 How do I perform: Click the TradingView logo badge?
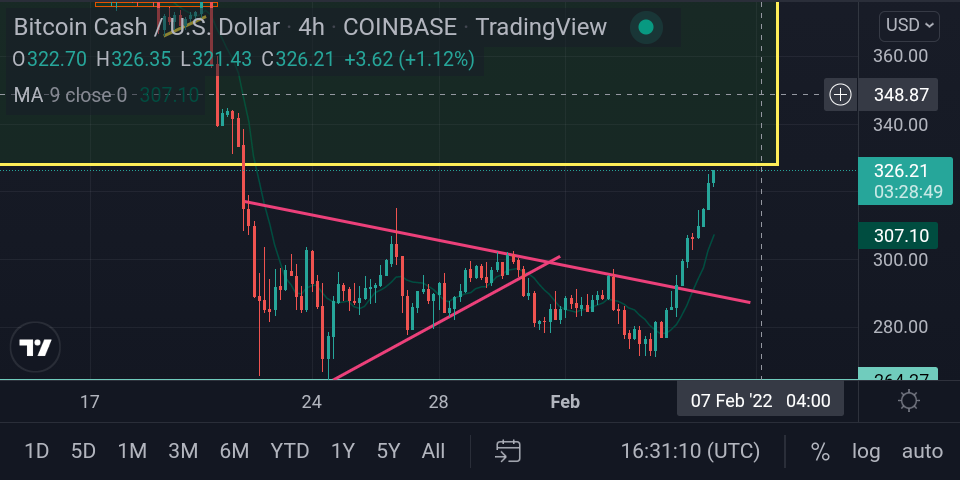tap(36, 348)
